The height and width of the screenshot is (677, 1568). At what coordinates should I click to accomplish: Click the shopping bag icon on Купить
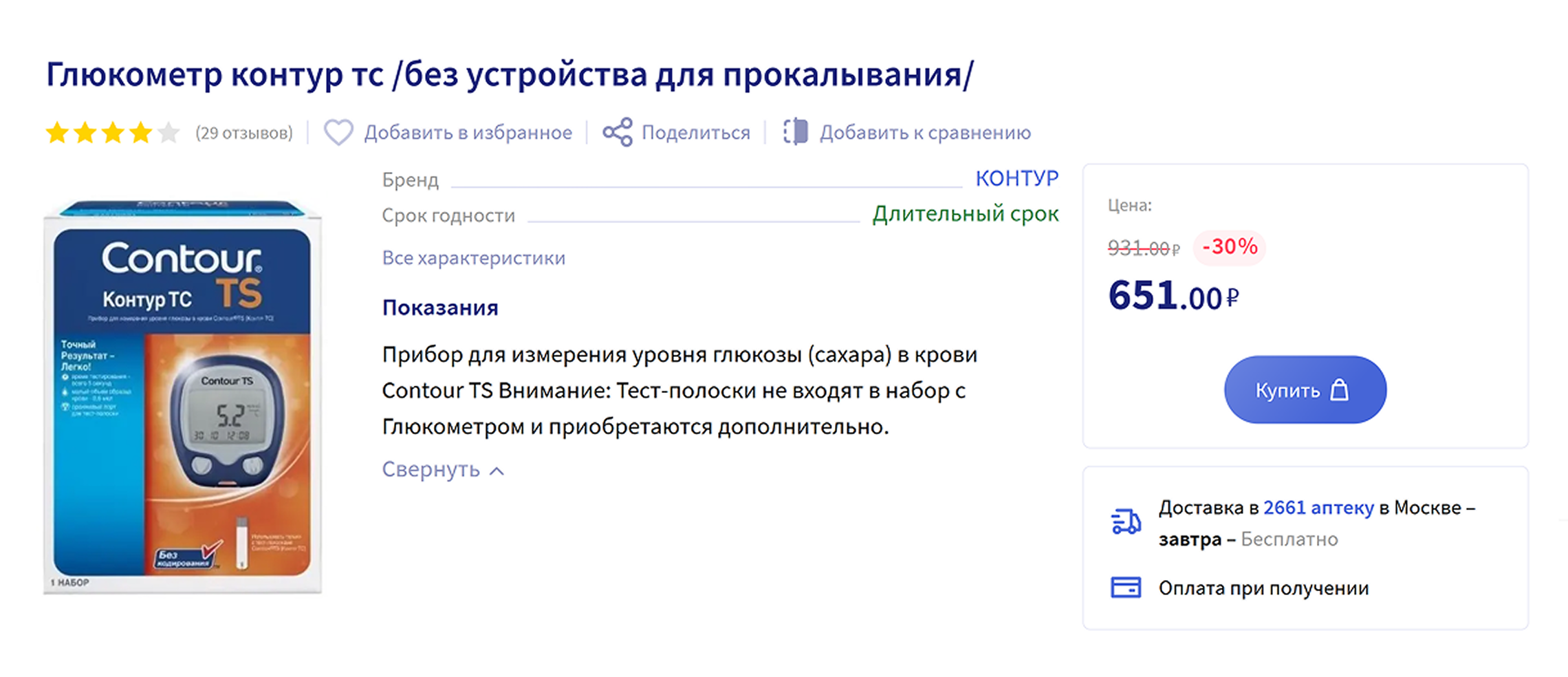[1339, 390]
